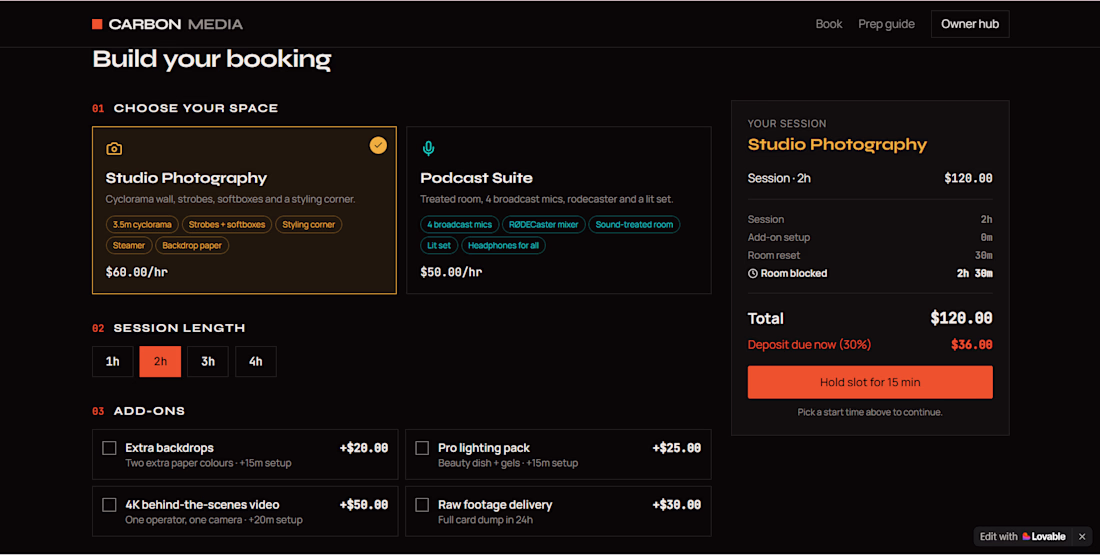Click the Backdrop paper tag
This screenshot has width=1100, height=555.
click(x=192, y=246)
